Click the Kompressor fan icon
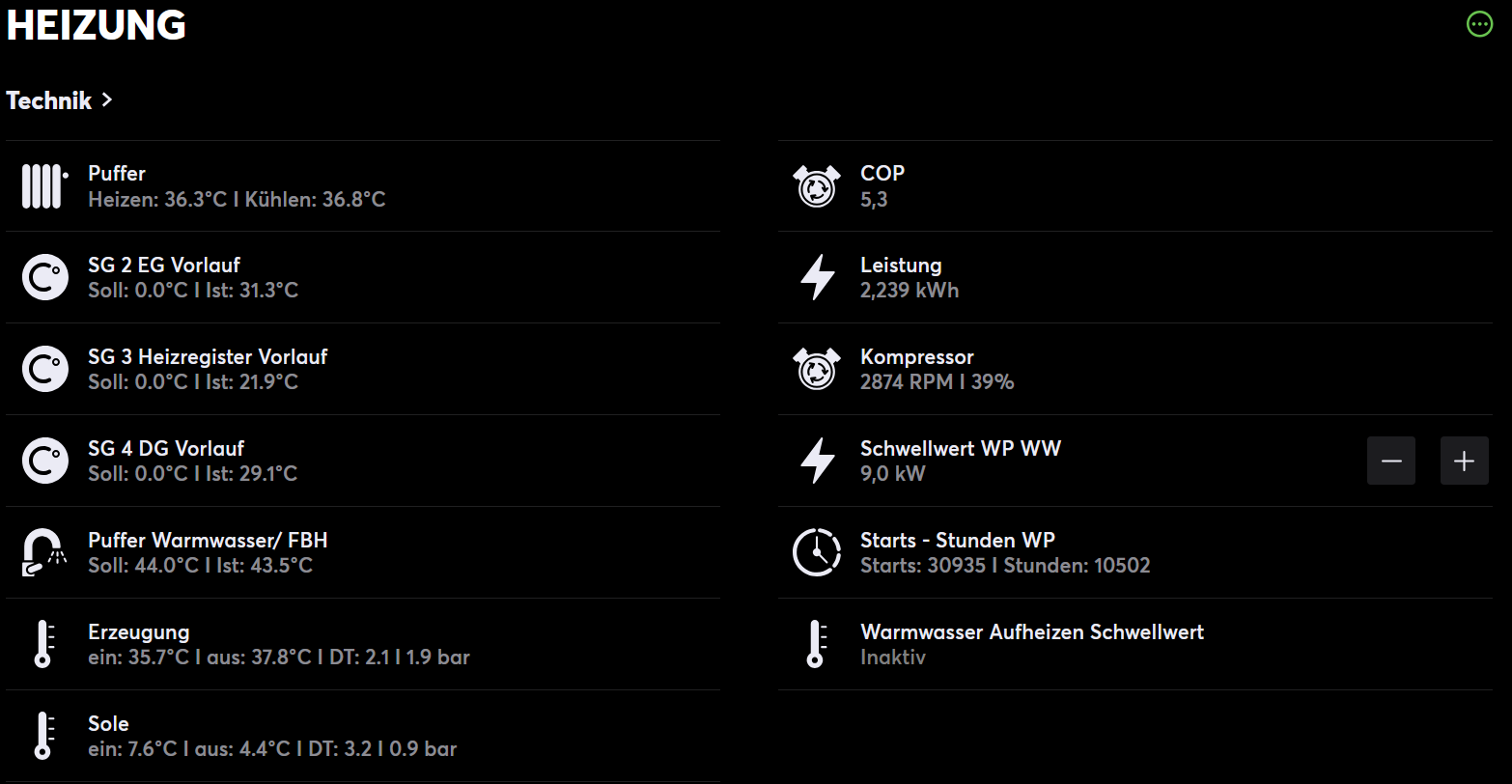 pyautogui.click(x=817, y=370)
